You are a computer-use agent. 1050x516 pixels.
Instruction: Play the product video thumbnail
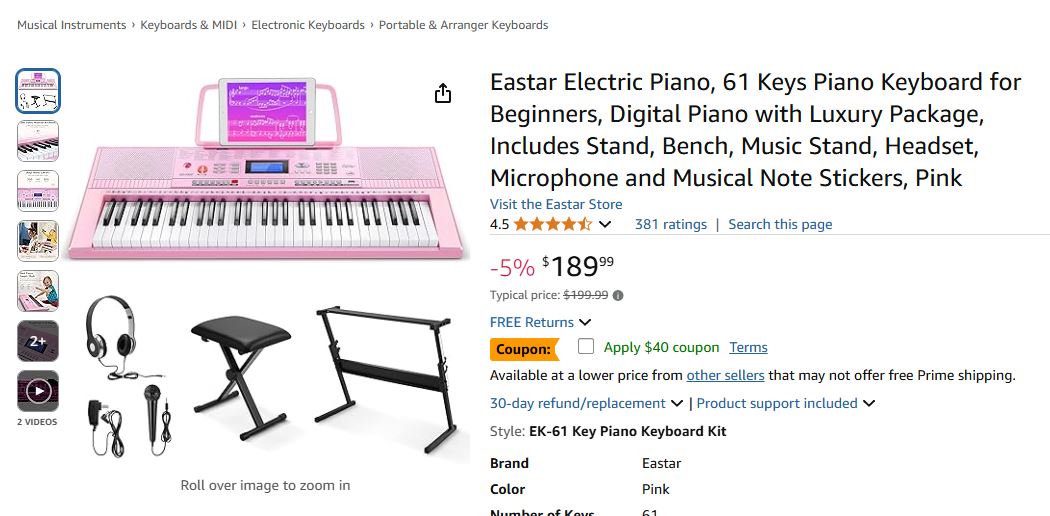click(x=38, y=391)
